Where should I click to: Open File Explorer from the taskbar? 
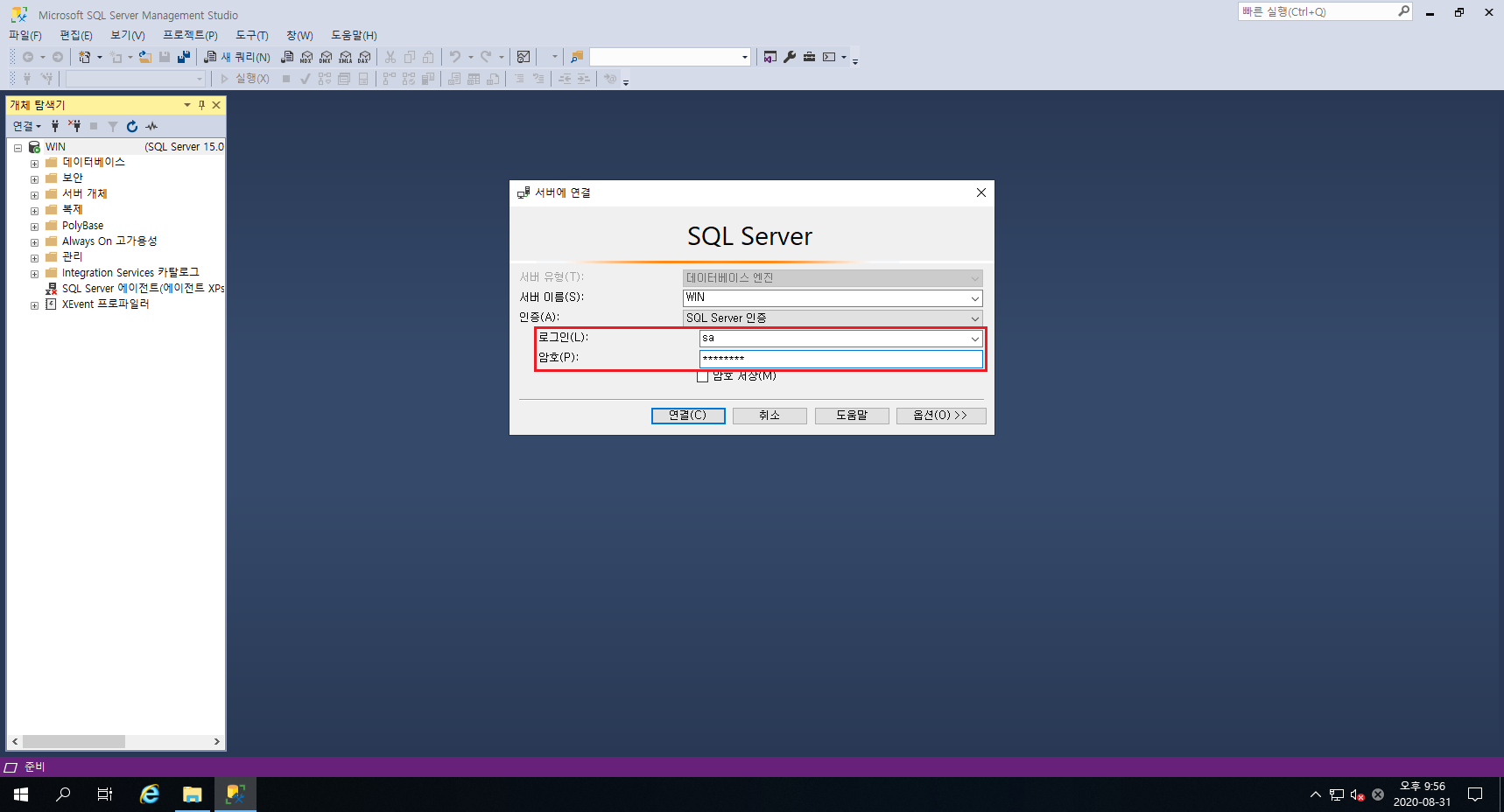193,794
